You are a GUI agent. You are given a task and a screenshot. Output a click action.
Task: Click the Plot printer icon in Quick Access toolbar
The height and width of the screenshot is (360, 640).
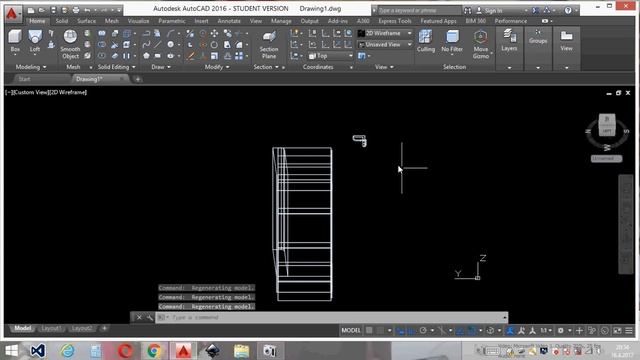pos(76,10)
